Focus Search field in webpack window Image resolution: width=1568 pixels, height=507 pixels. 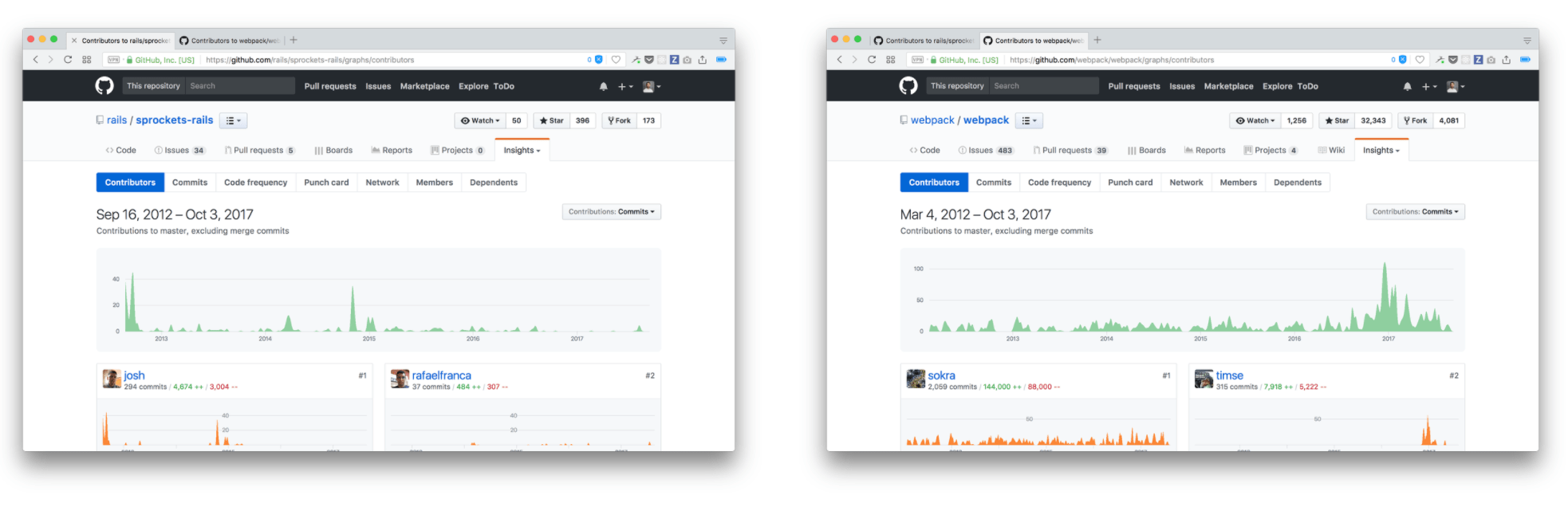1044,86
